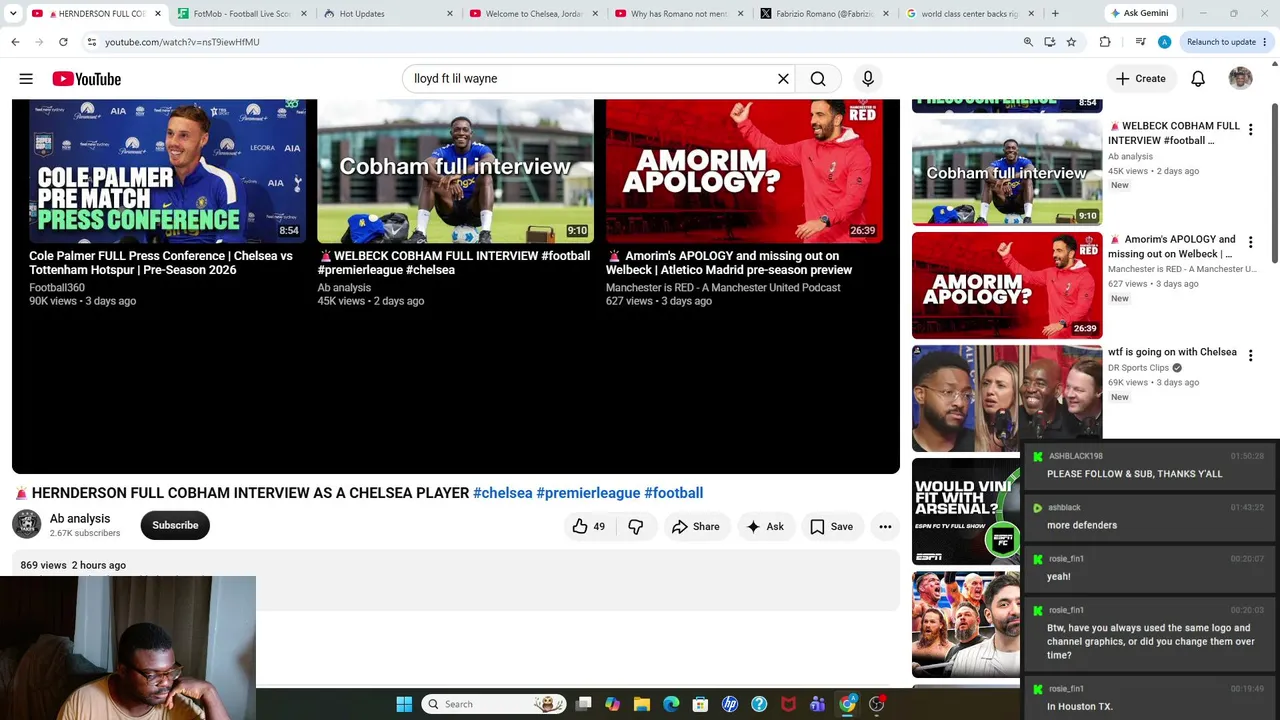
Task: Save video to playlist
Action: click(832, 527)
